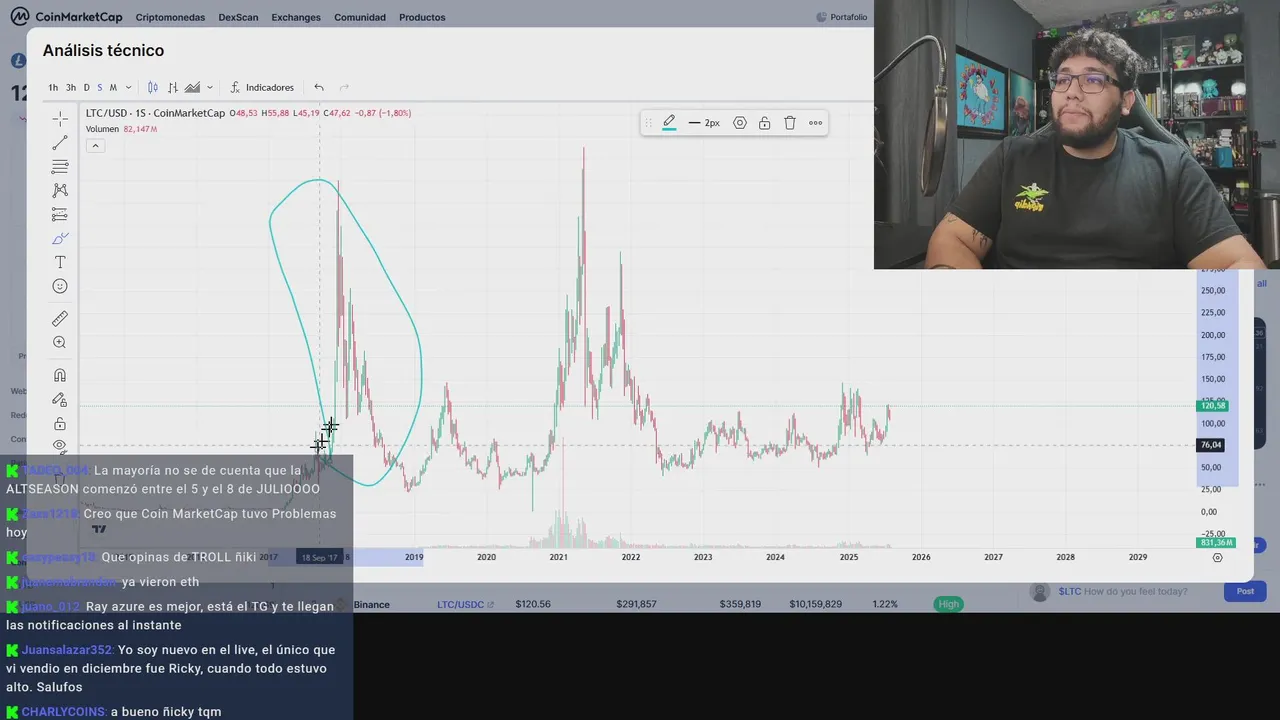Toggle hide all drawings eye icon
Screen dimensions: 1280x720
coord(60,445)
